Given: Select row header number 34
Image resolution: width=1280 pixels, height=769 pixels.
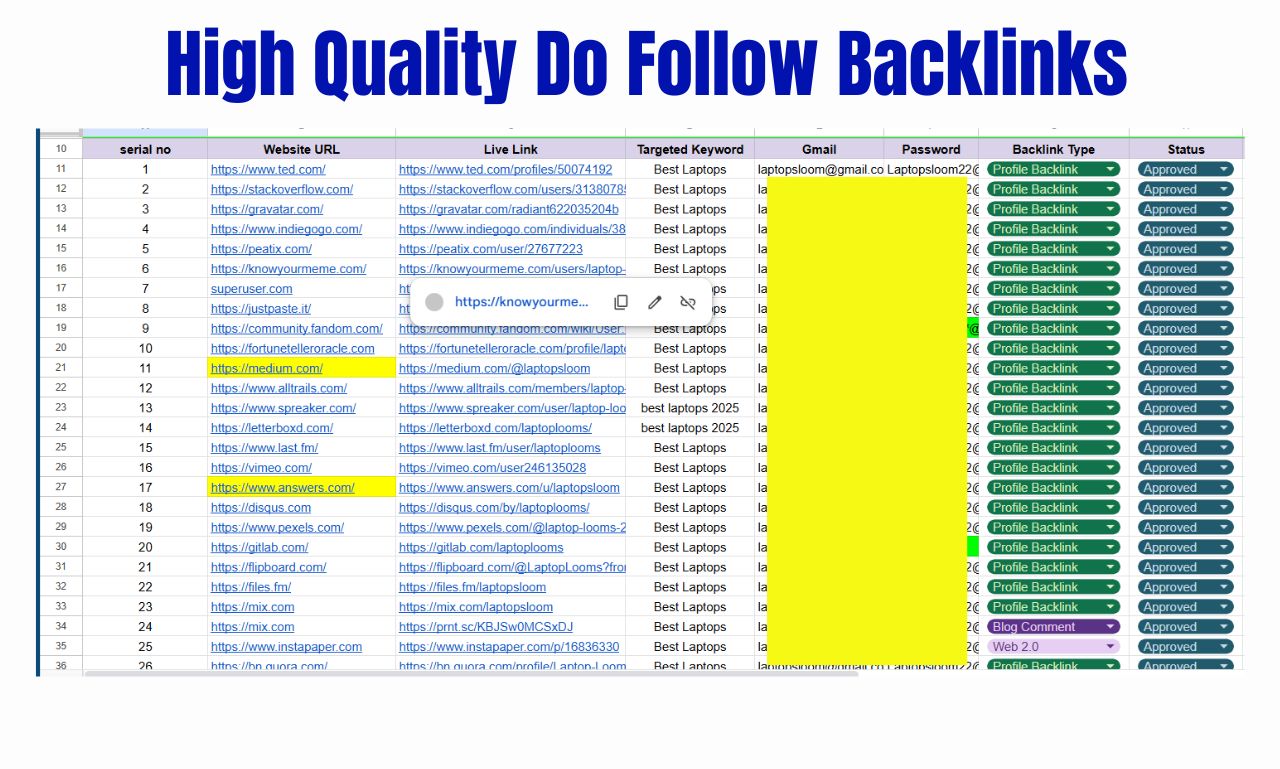Looking at the screenshot, I should [x=61, y=627].
